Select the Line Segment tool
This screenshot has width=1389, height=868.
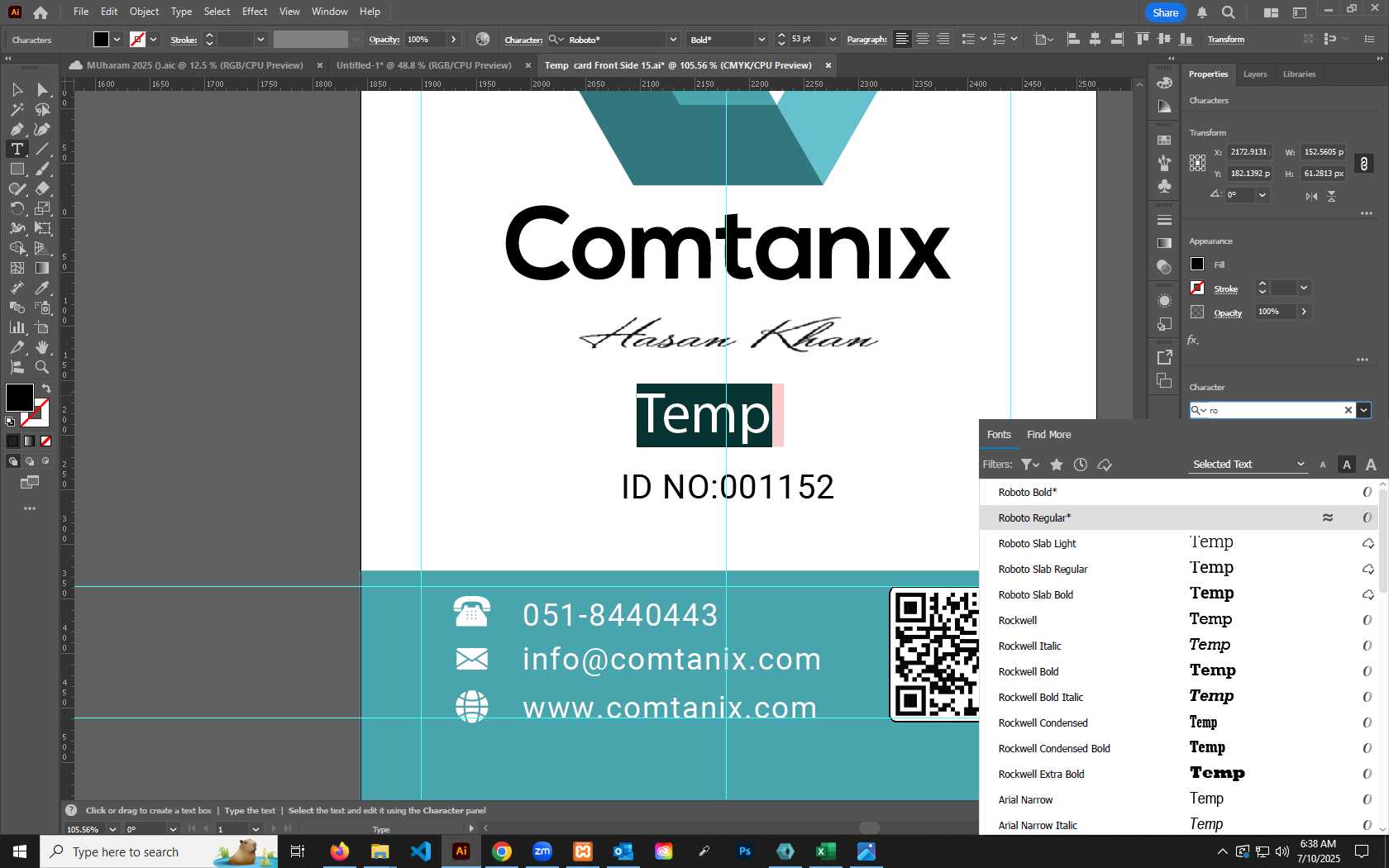pyautogui.click(x=43, y=149)
